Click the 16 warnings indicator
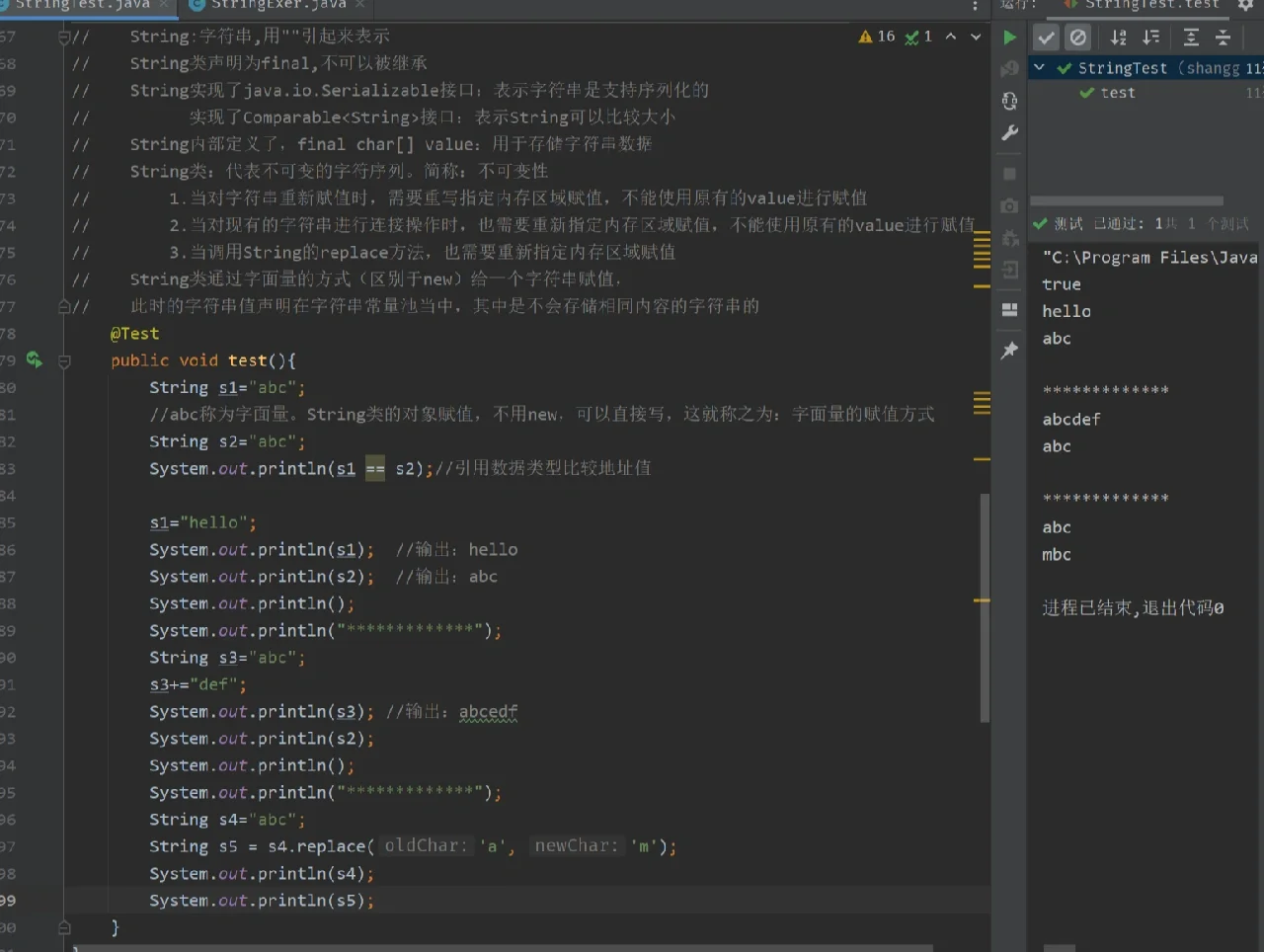 coord(877,37)
